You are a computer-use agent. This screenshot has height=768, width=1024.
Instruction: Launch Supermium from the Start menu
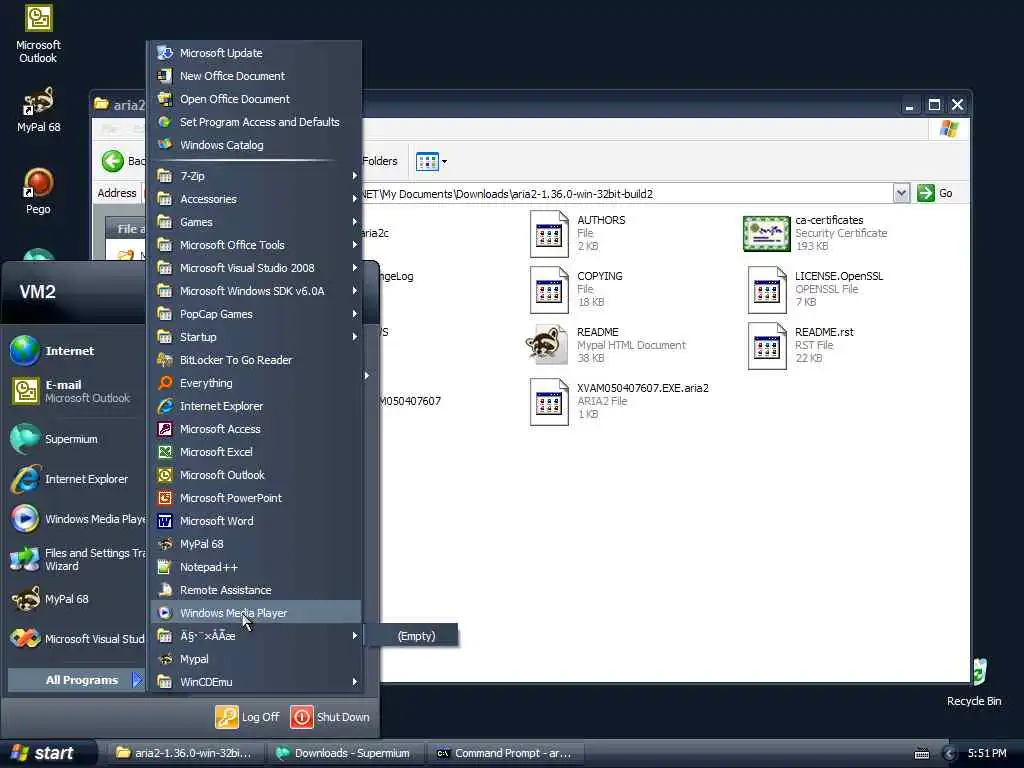pyautogui.click(x=75, y=439)
